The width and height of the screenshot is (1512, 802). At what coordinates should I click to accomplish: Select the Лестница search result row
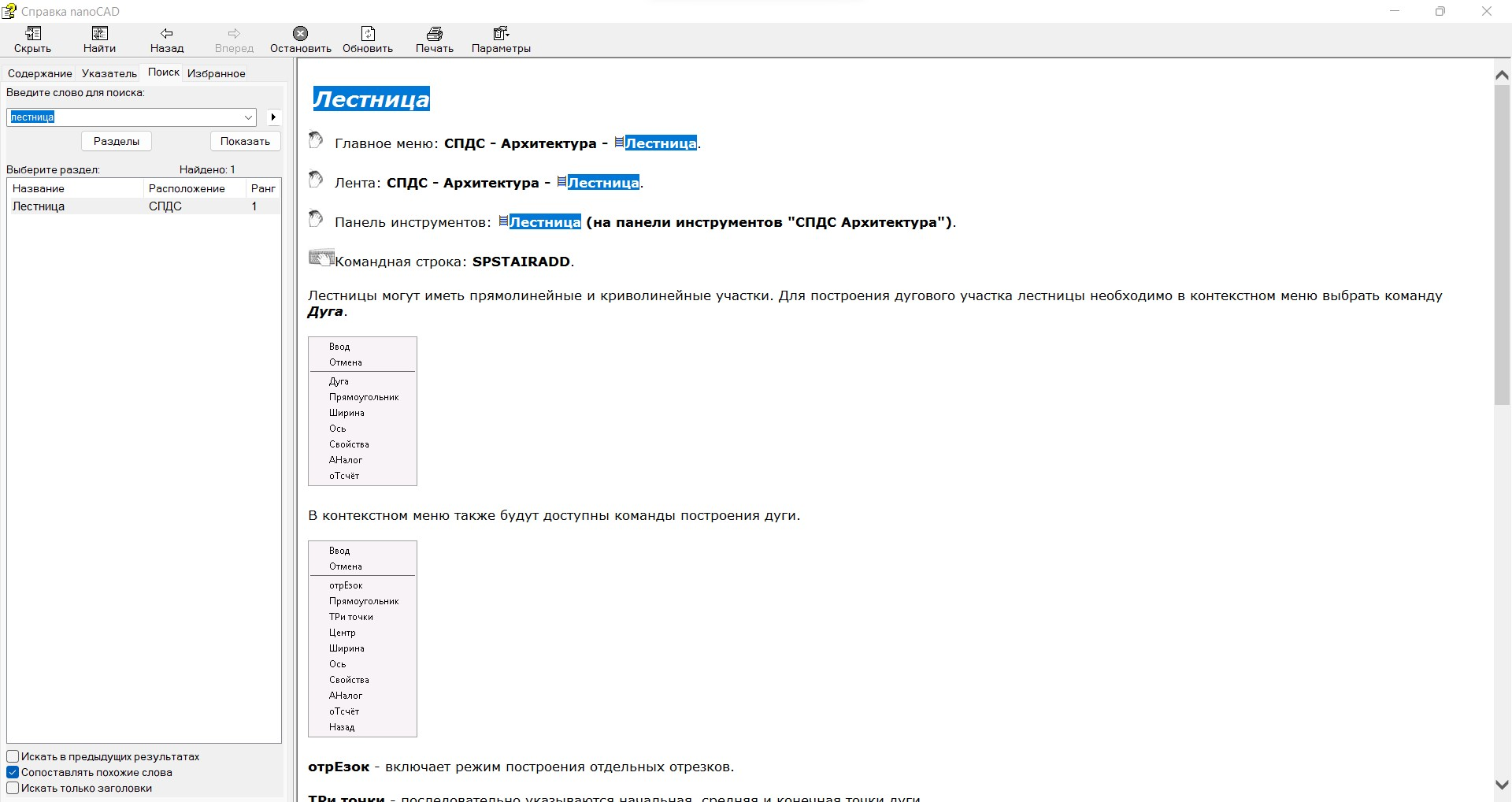click(144, 206)
